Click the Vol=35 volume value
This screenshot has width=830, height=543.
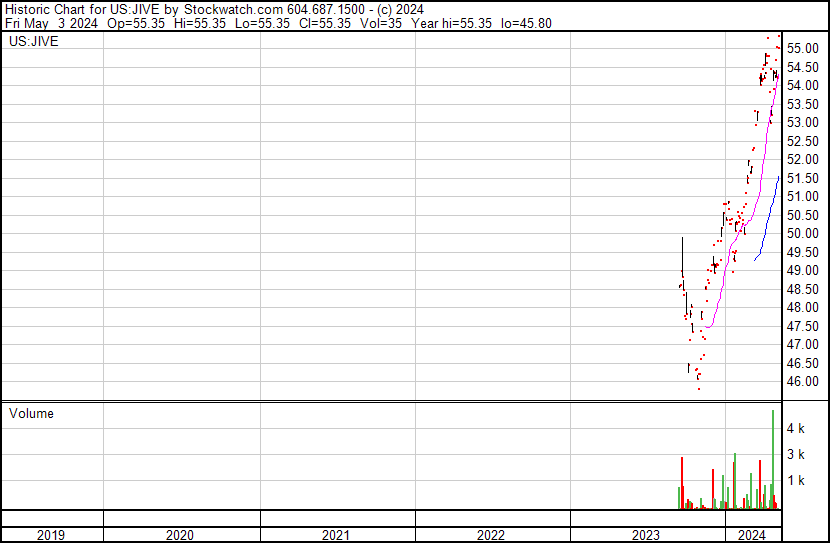[x=381, y=23]
